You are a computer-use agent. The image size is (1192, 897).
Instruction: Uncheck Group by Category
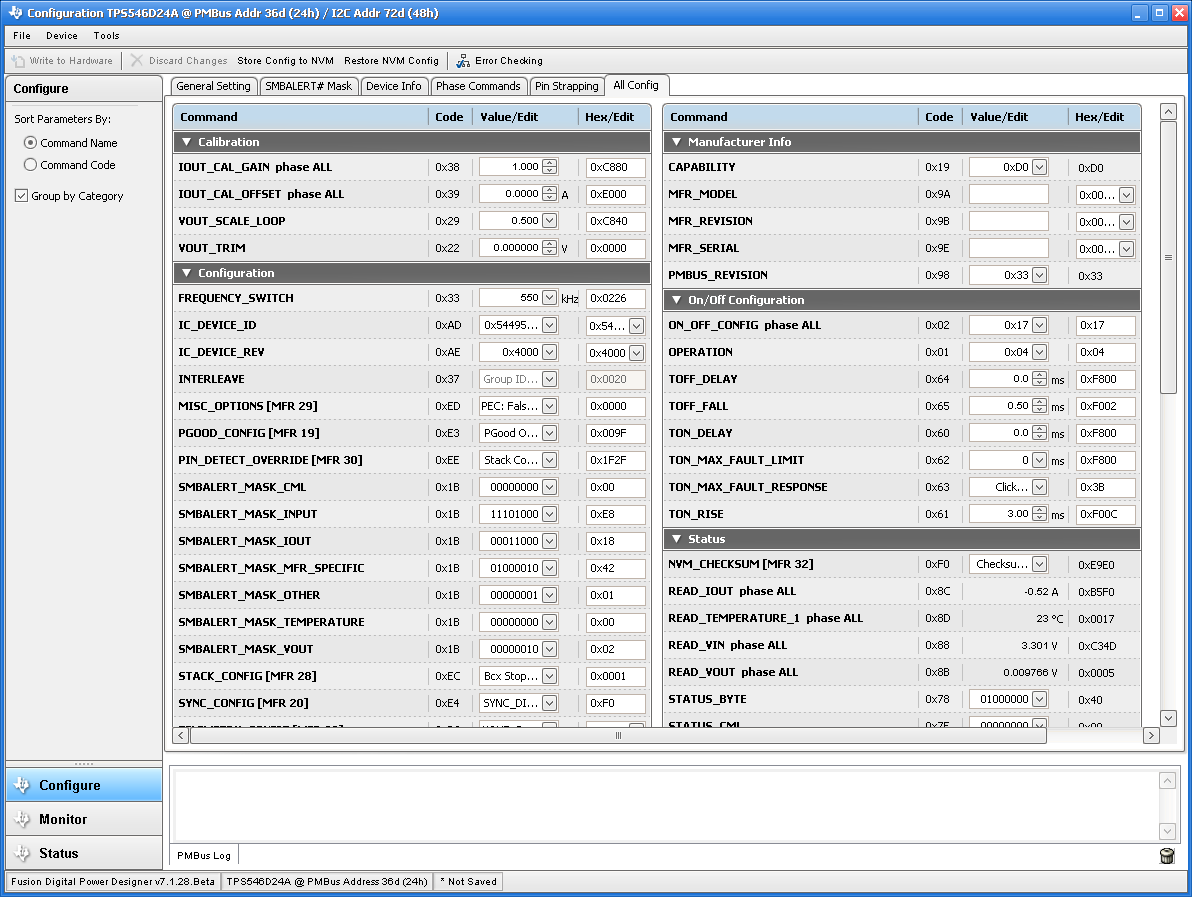click(x=22, y=196)
